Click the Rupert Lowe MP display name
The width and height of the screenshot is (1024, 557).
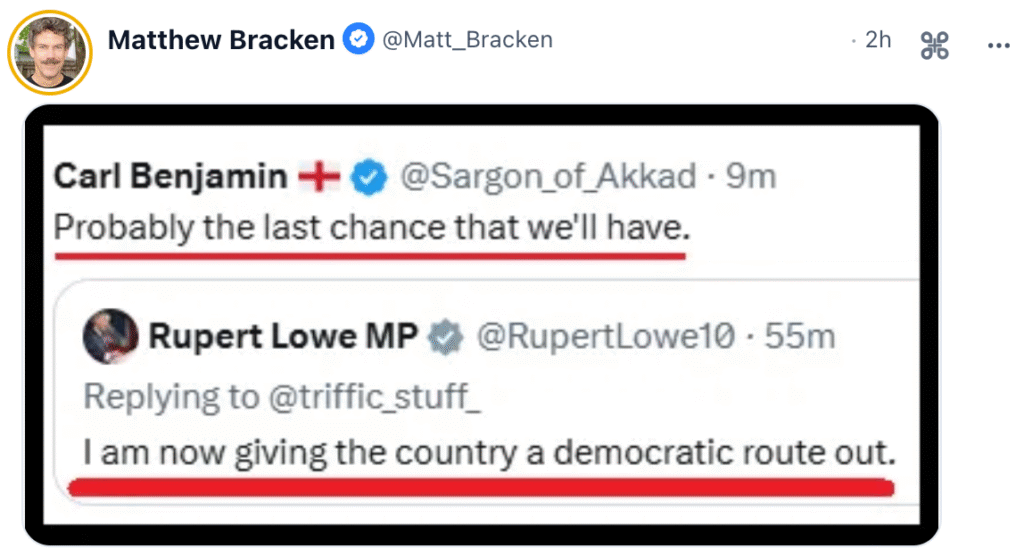[282, 337]
